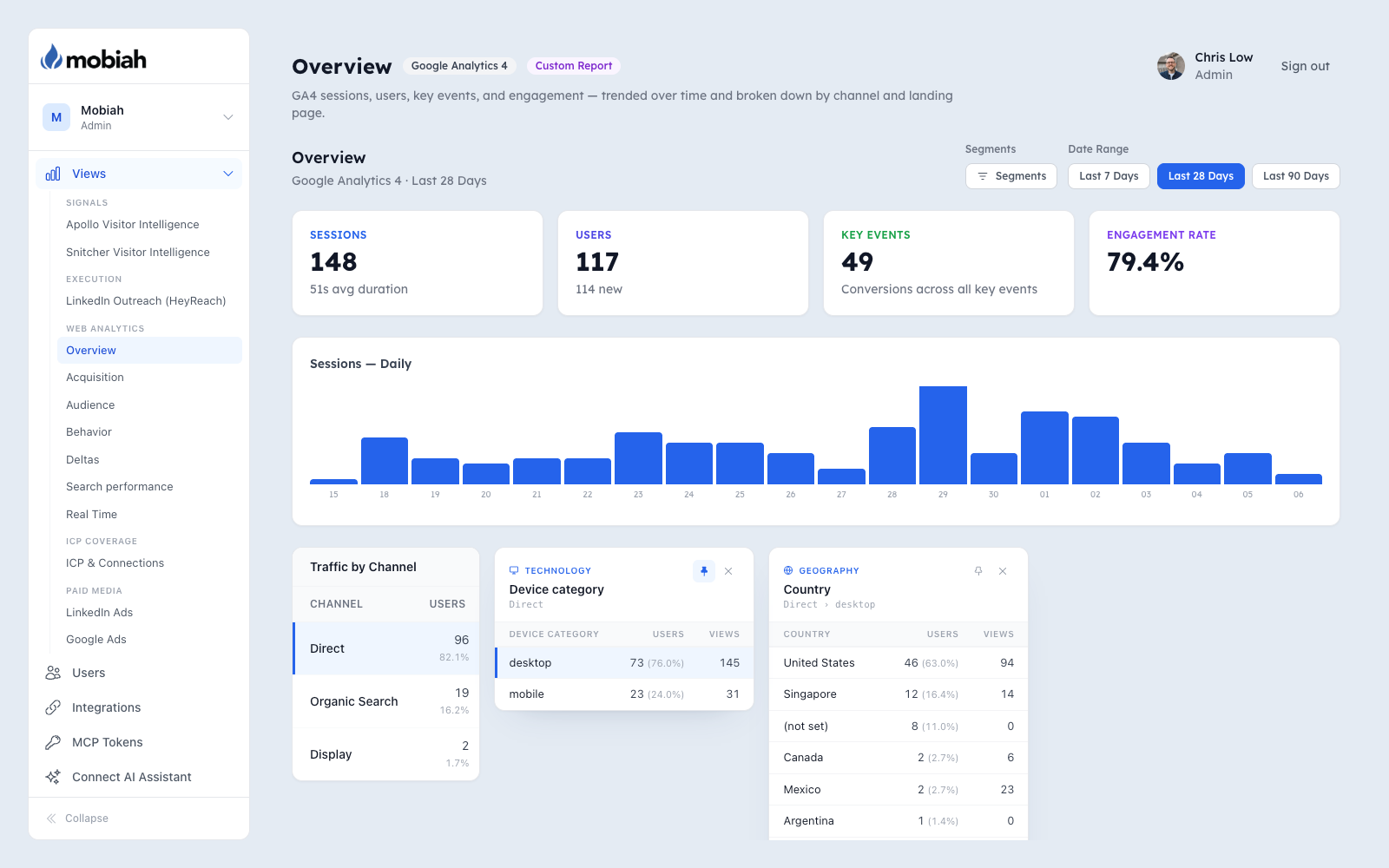The image size is (1389, 868).
Task: Click the Mobiah workspace M badge
Action: click(x=56, y=117)
